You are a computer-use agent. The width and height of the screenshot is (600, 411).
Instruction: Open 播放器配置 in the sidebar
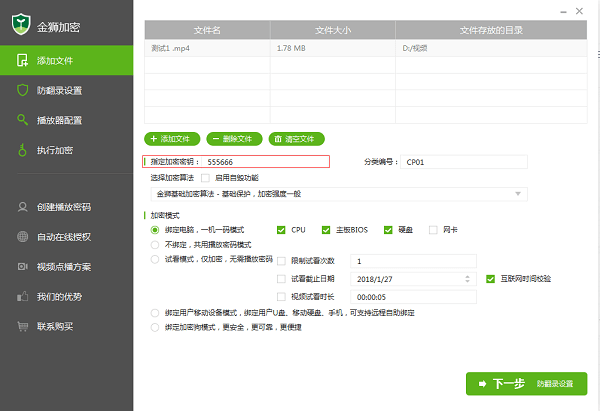click(x=67, y=120)
